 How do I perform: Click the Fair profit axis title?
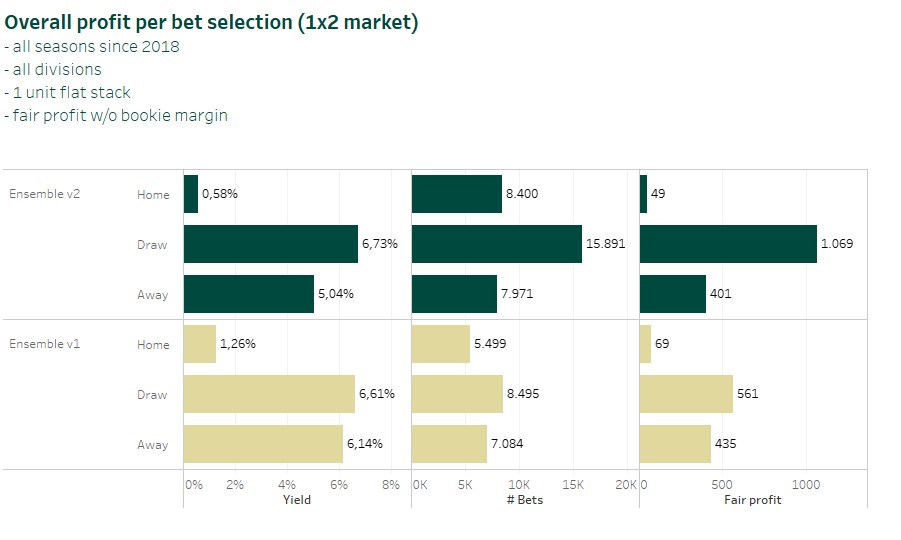752,500
